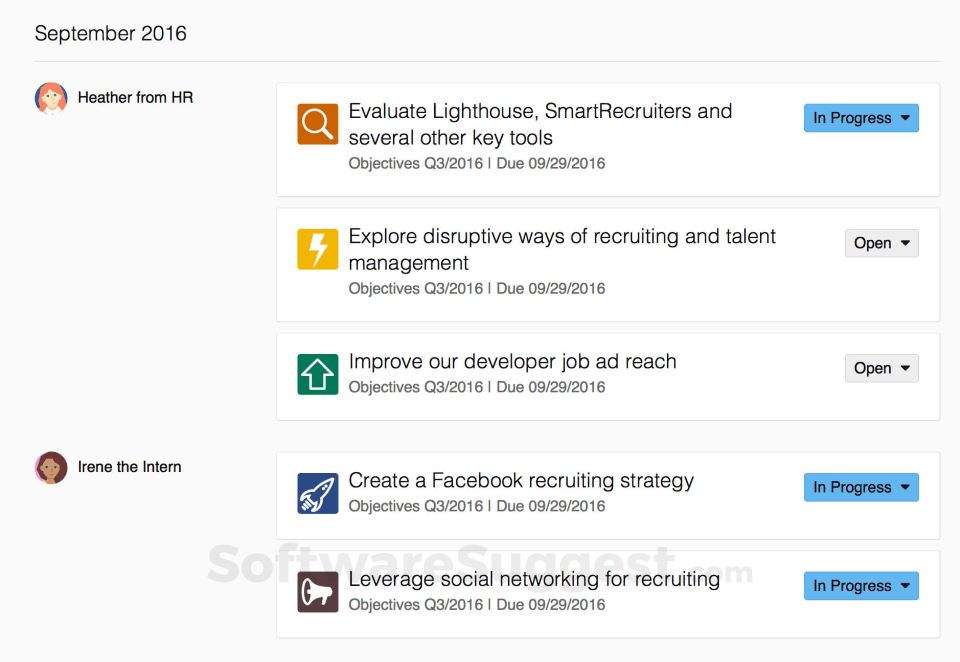The image size is (960, 662).
Task: Open the Evaluate Lighthouse, SmartRecruiters objective title
Action: 540,124
